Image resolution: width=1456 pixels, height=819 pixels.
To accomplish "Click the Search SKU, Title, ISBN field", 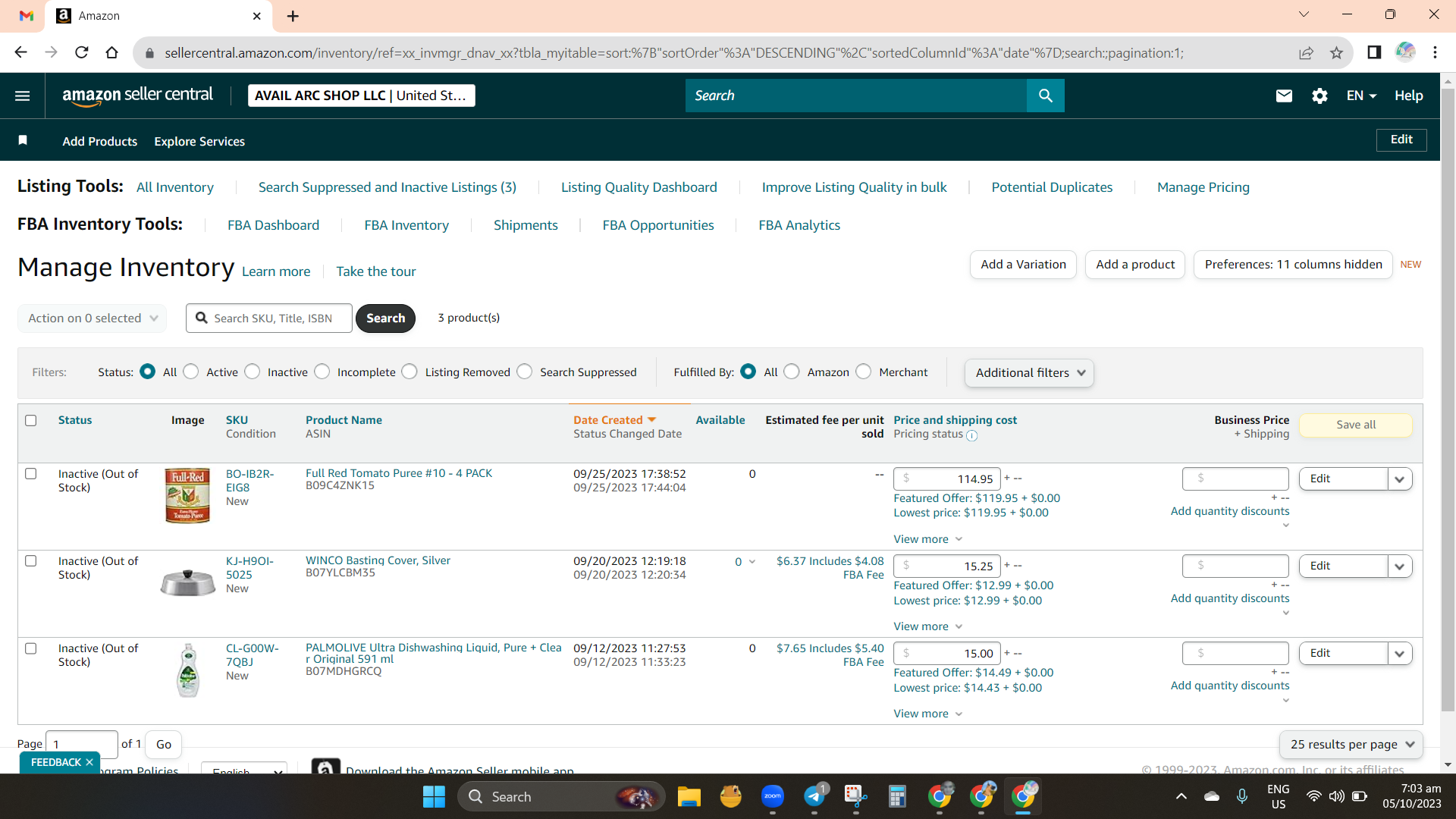I will coord(269,318).
